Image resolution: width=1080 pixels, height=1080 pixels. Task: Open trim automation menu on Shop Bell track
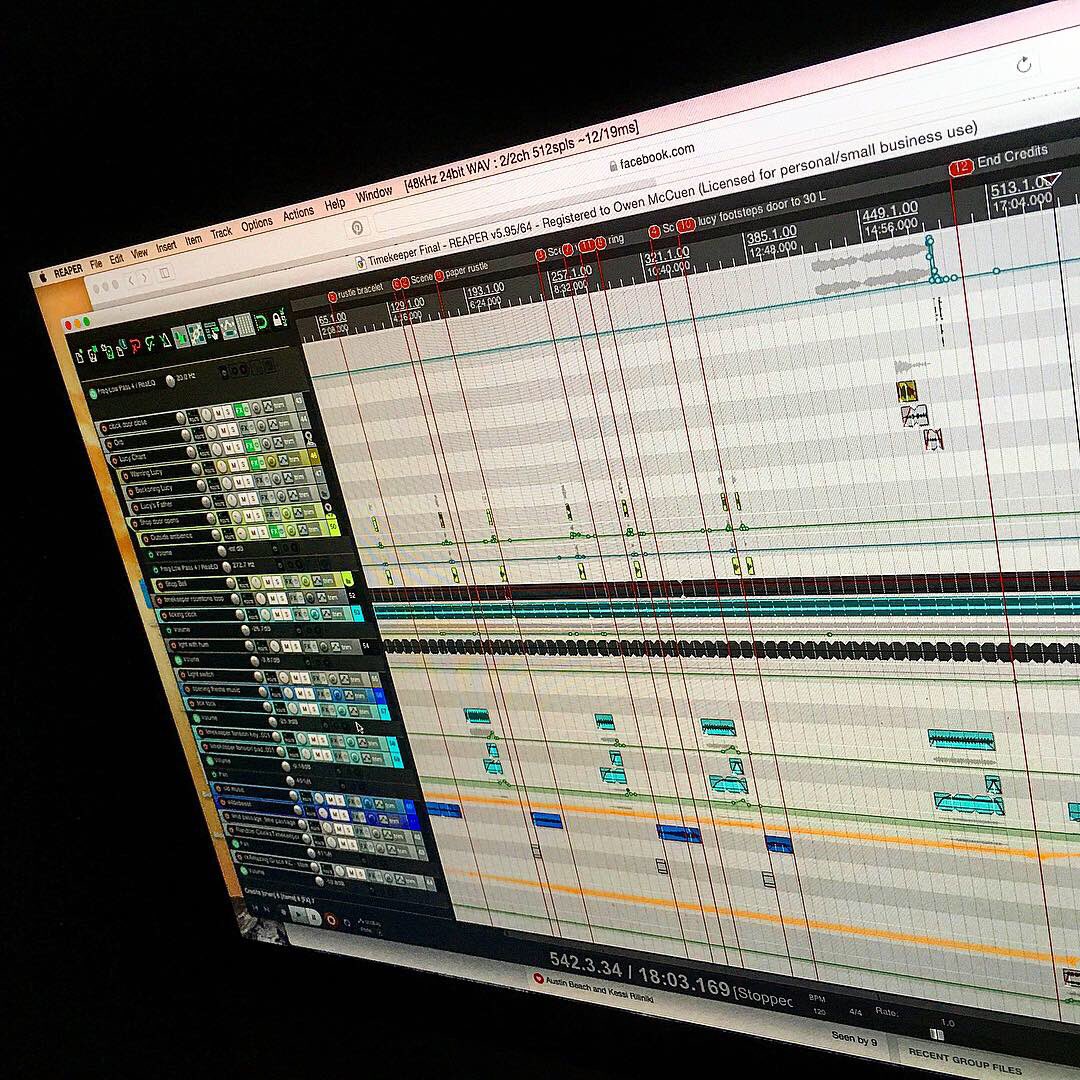point(329,581)
